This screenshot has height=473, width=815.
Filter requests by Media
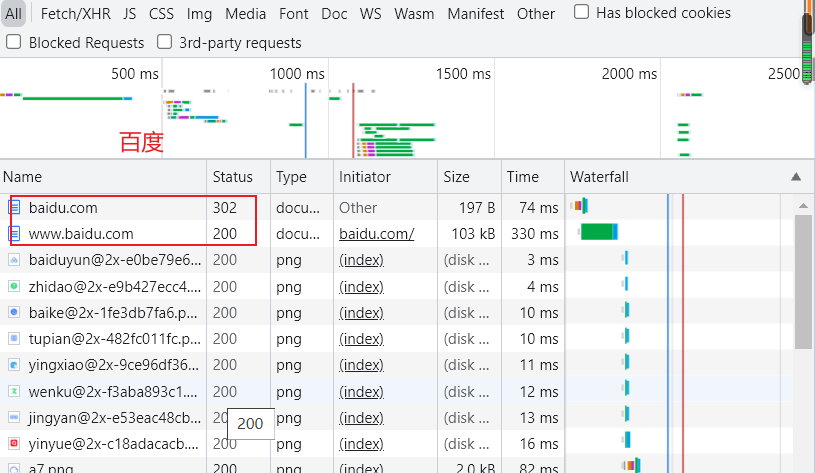pos(245,14)
